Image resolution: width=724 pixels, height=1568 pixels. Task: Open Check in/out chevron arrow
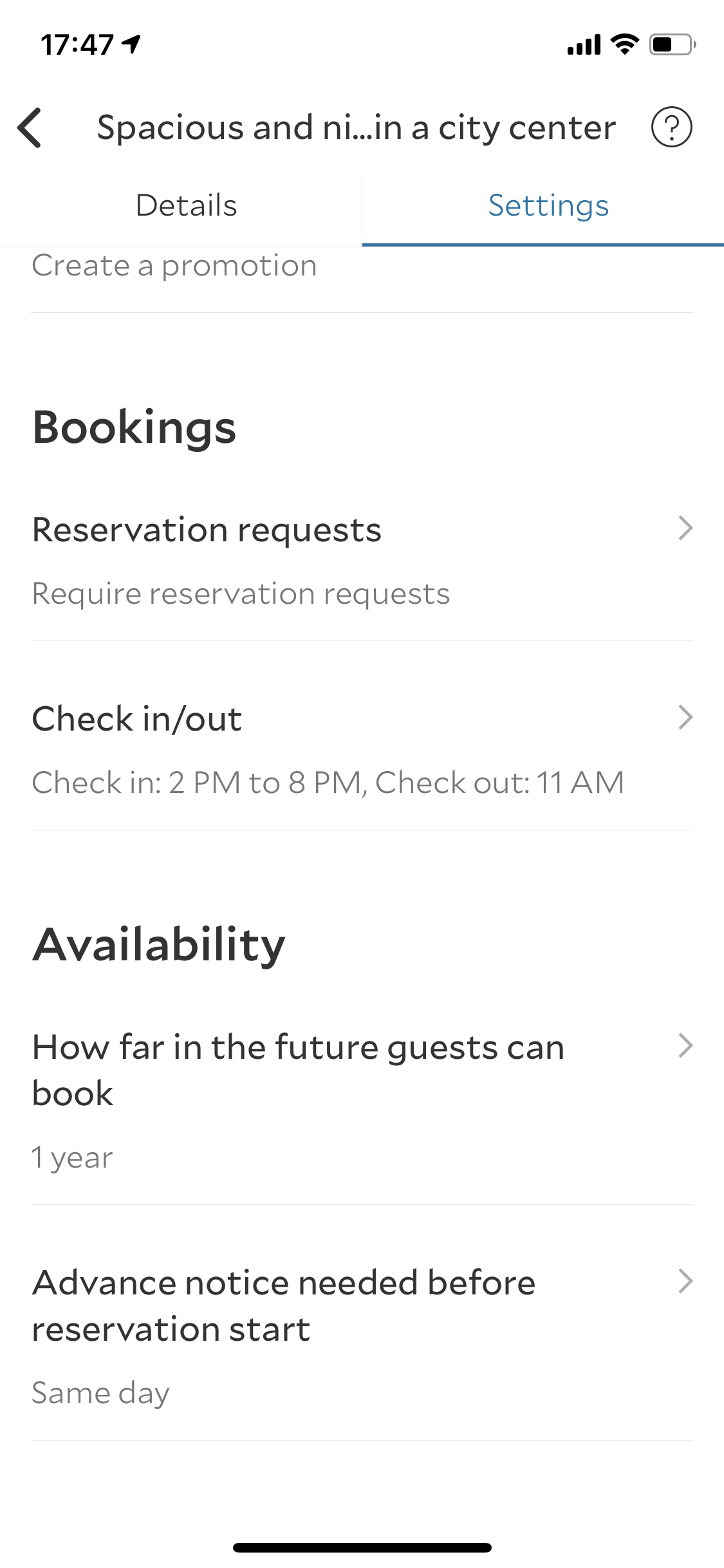pos(685,717)
